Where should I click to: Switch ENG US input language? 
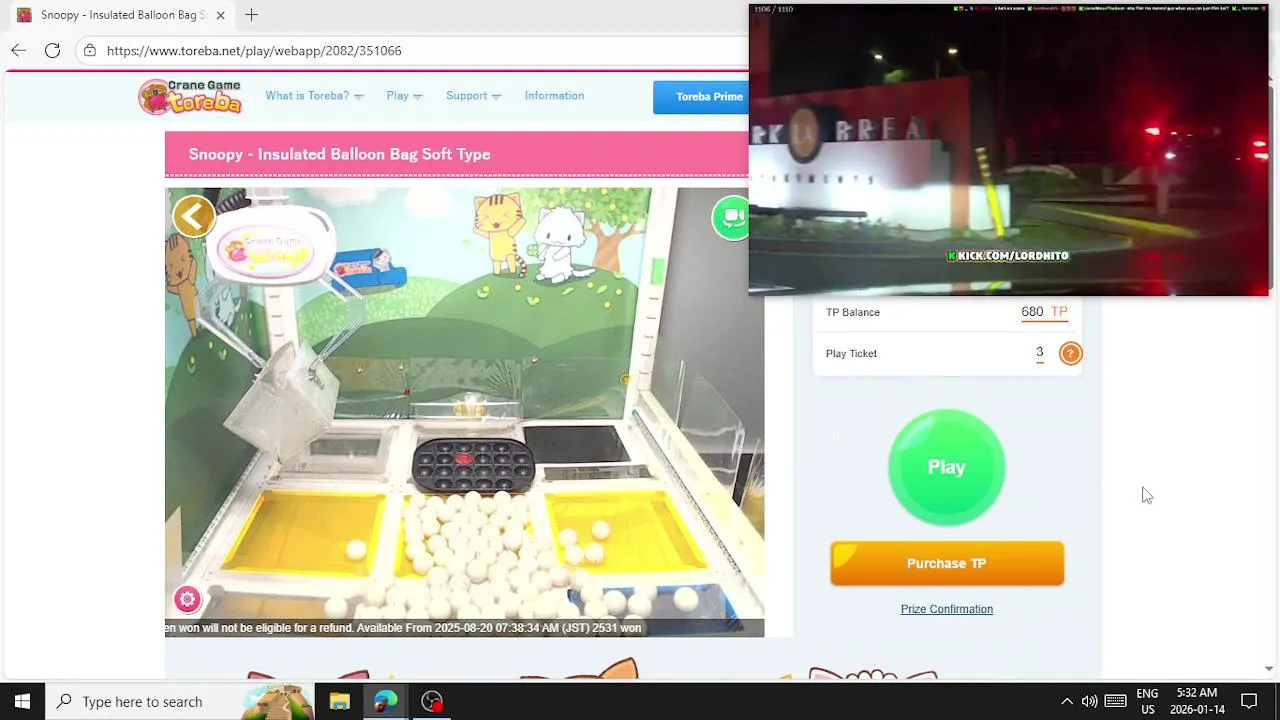[1147, 701]
